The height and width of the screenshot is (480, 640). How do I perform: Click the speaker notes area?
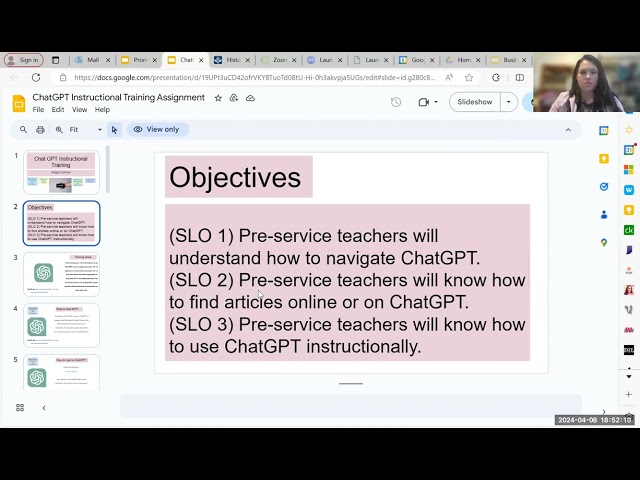coord(350,406)
